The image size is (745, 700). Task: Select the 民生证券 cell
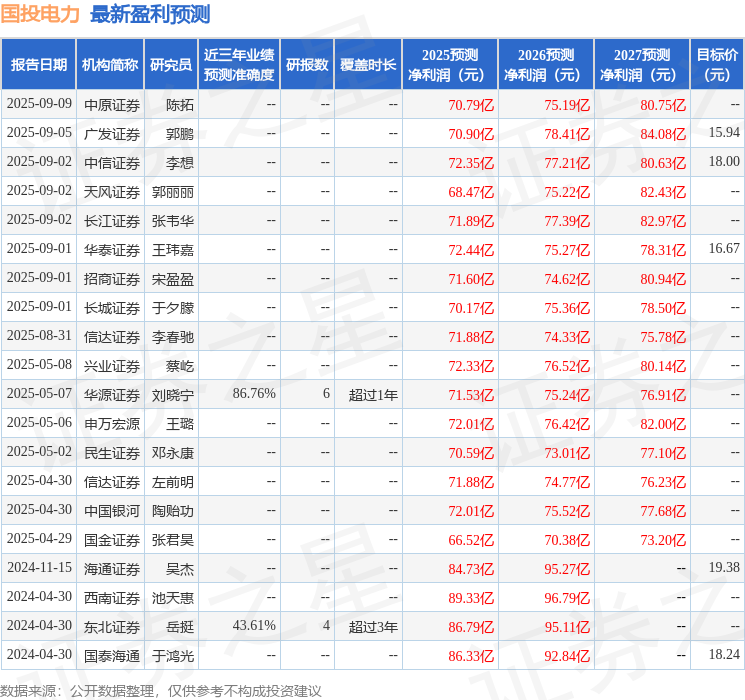click(112, 453)
